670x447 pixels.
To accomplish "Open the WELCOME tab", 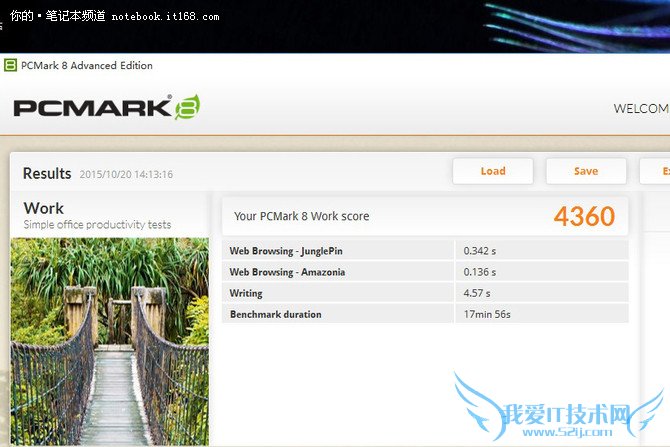I will (x=641, y=109).
